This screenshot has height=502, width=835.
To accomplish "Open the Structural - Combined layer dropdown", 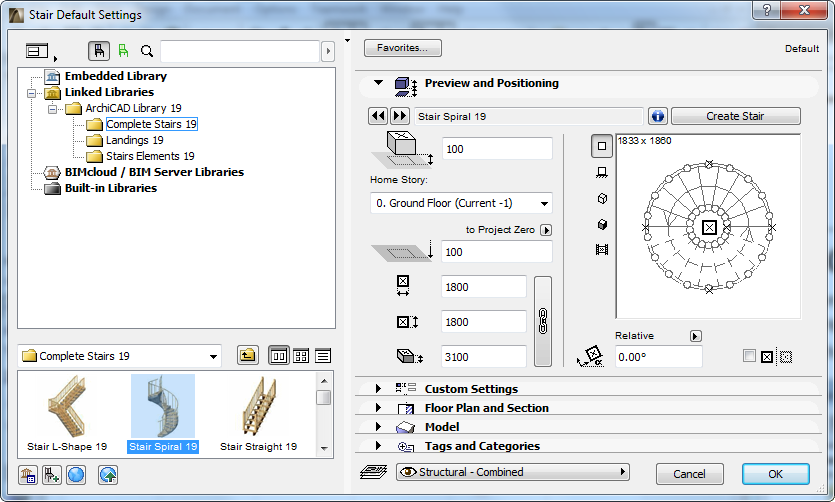I will [512, 472].
